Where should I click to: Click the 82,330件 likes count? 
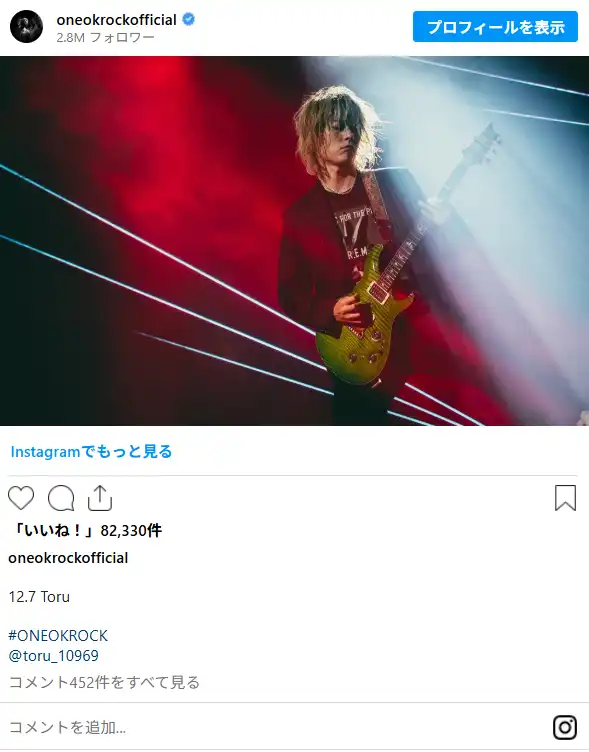pos(131,530)
